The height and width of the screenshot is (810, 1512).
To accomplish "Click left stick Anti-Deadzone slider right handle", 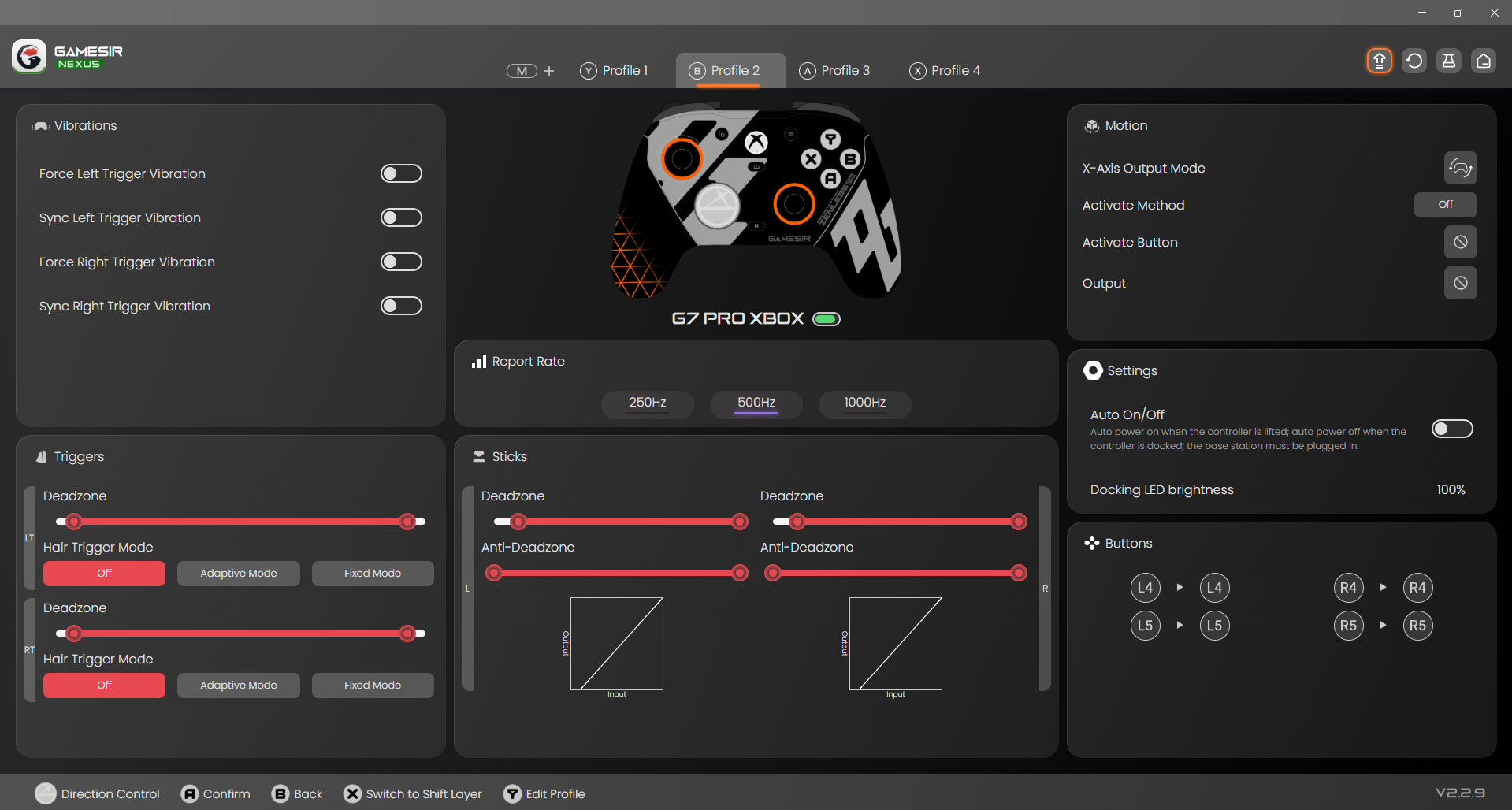I will (740, 573).
